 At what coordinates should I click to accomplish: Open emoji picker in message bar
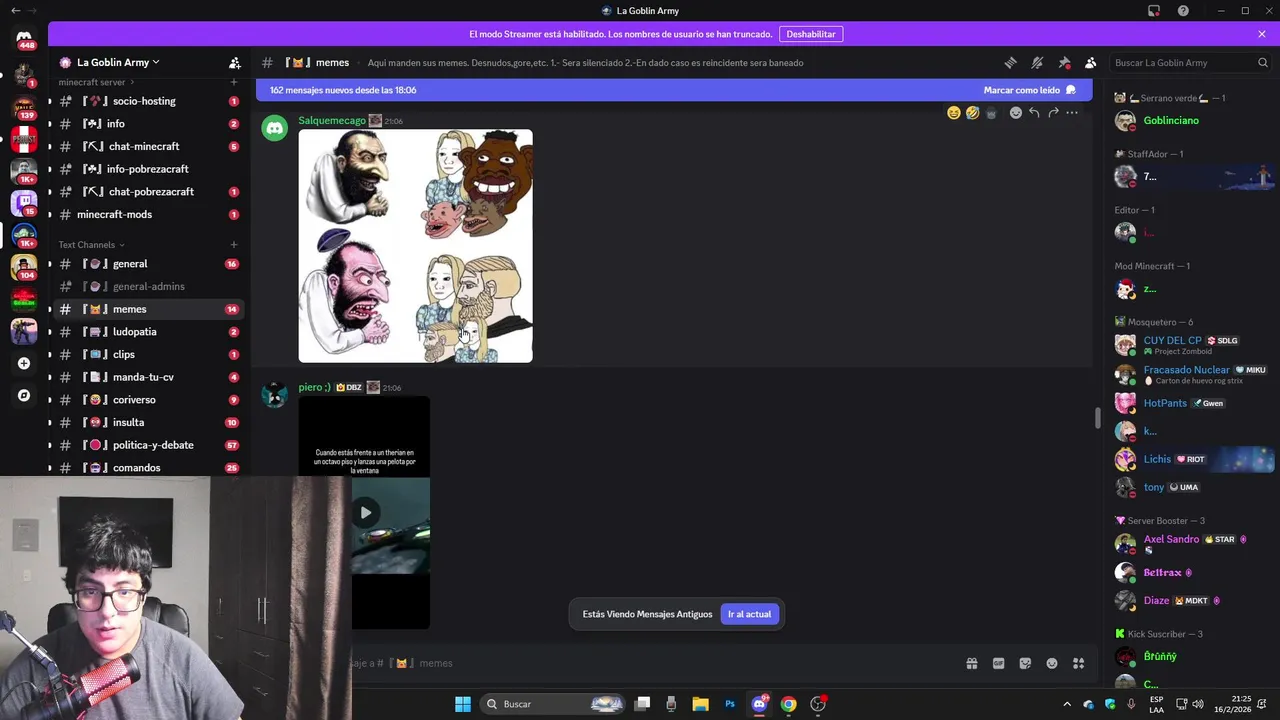tap(1052, 663)
